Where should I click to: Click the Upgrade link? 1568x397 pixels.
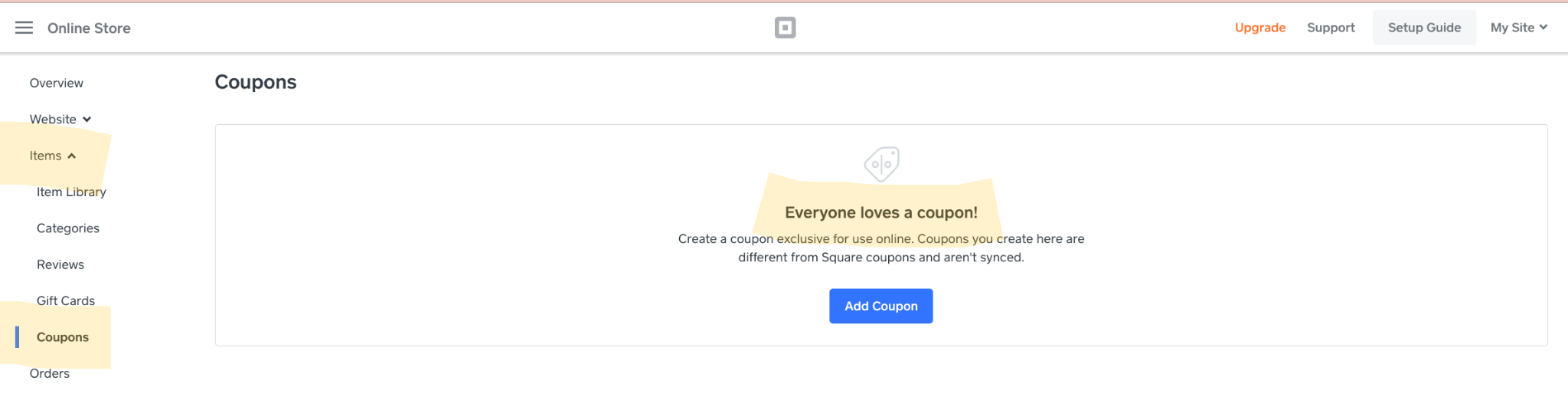[1259, 28]
